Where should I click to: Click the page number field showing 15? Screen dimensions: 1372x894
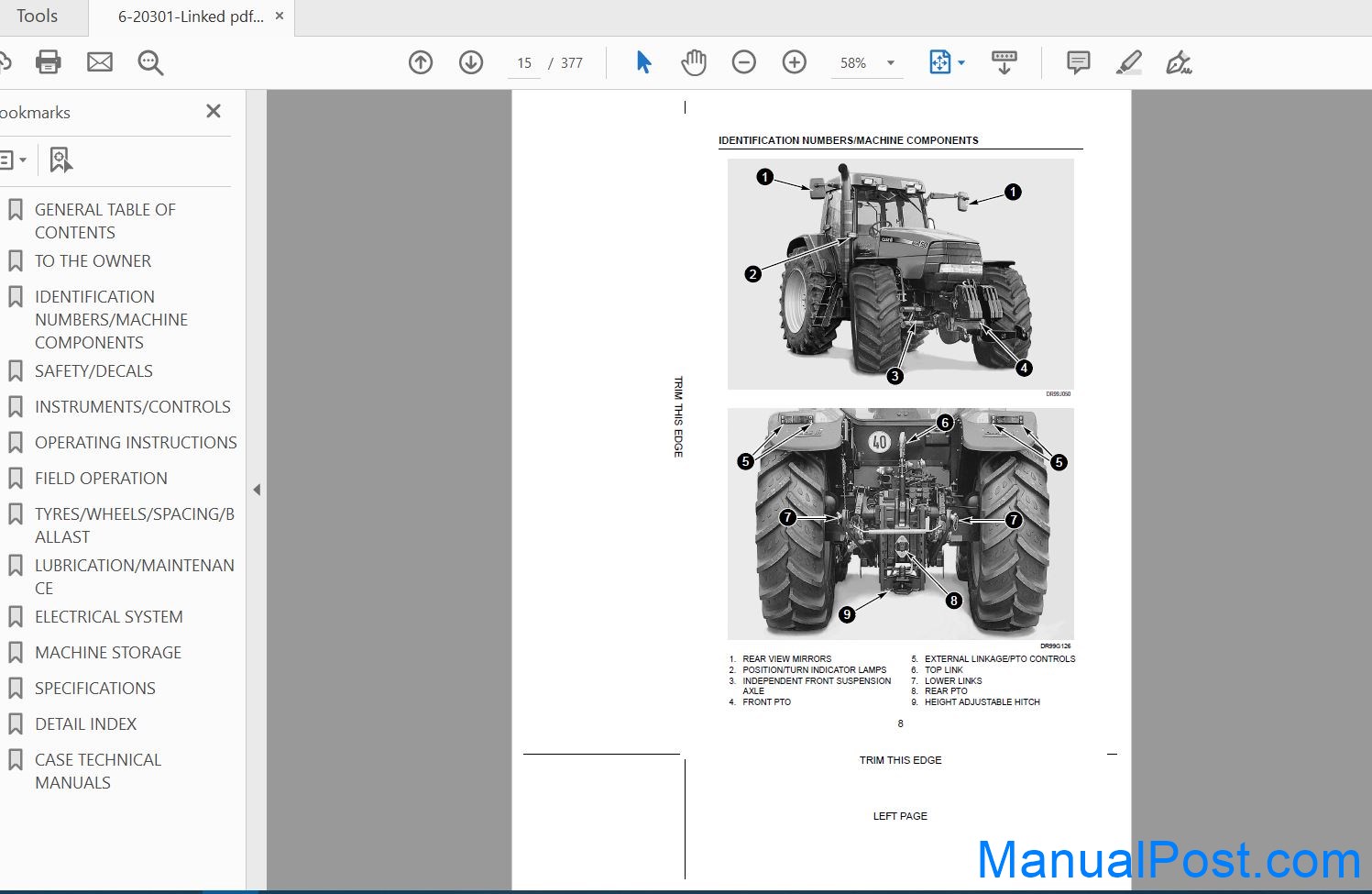(524, 63)
